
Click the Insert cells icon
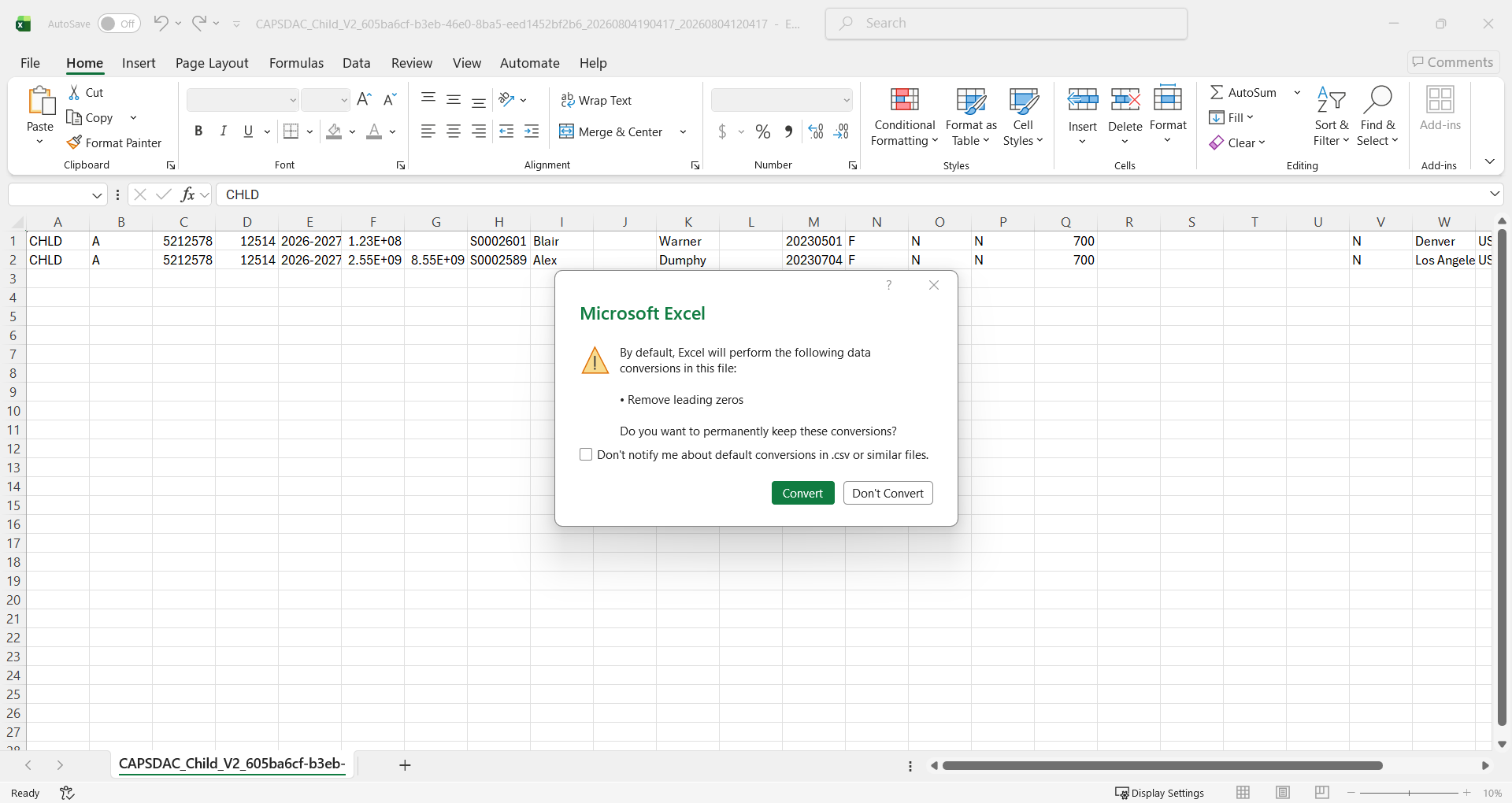click(x=1083, y=100)
